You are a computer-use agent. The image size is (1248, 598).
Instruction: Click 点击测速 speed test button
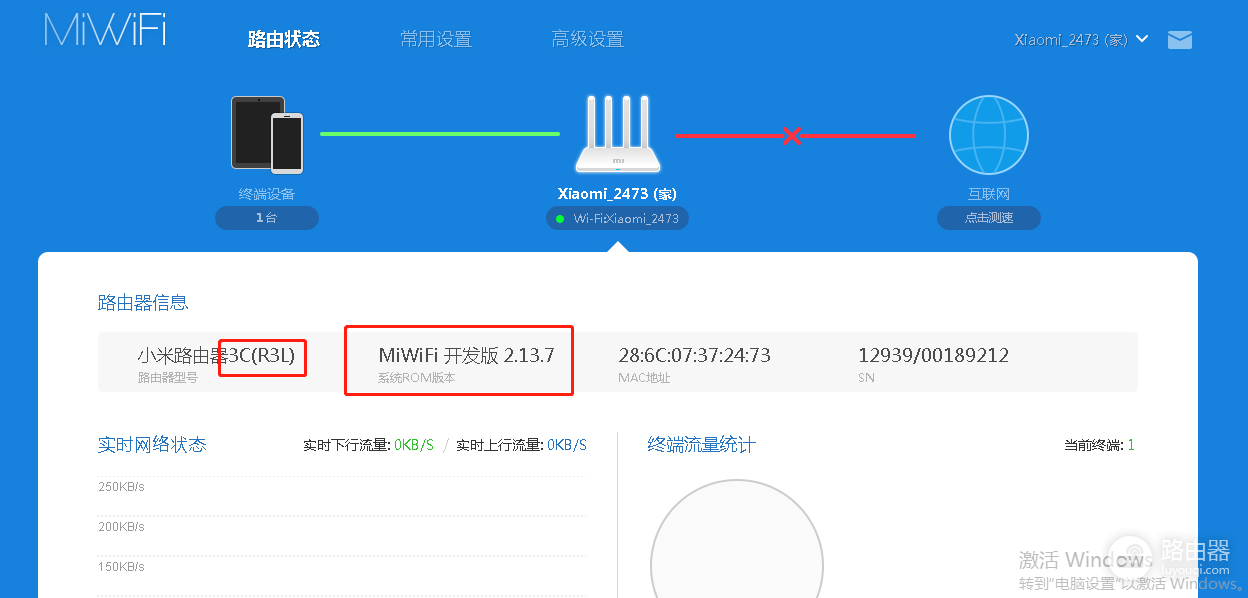[x=989, y=218]
